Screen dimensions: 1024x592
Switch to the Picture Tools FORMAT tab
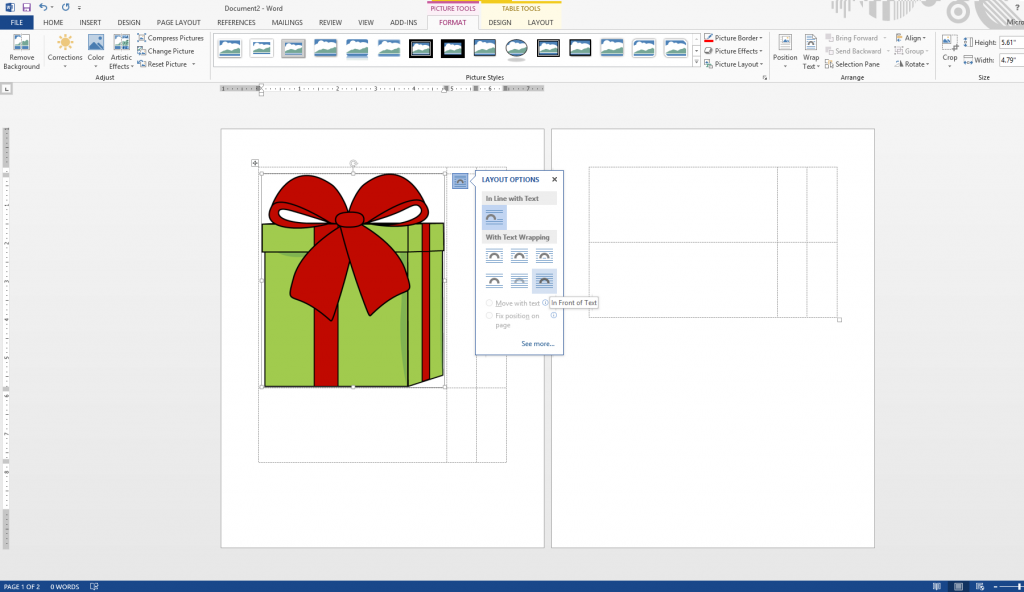tap(453, 22)
